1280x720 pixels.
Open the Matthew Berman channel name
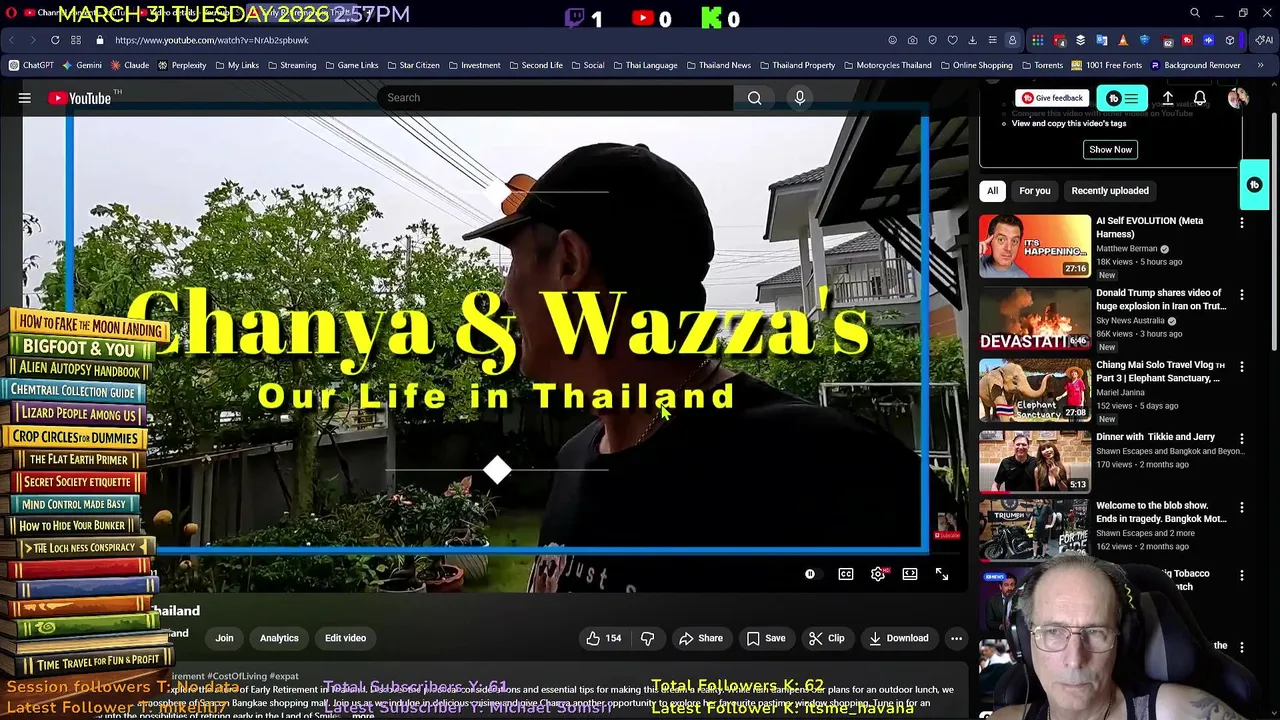(1126, 249)
